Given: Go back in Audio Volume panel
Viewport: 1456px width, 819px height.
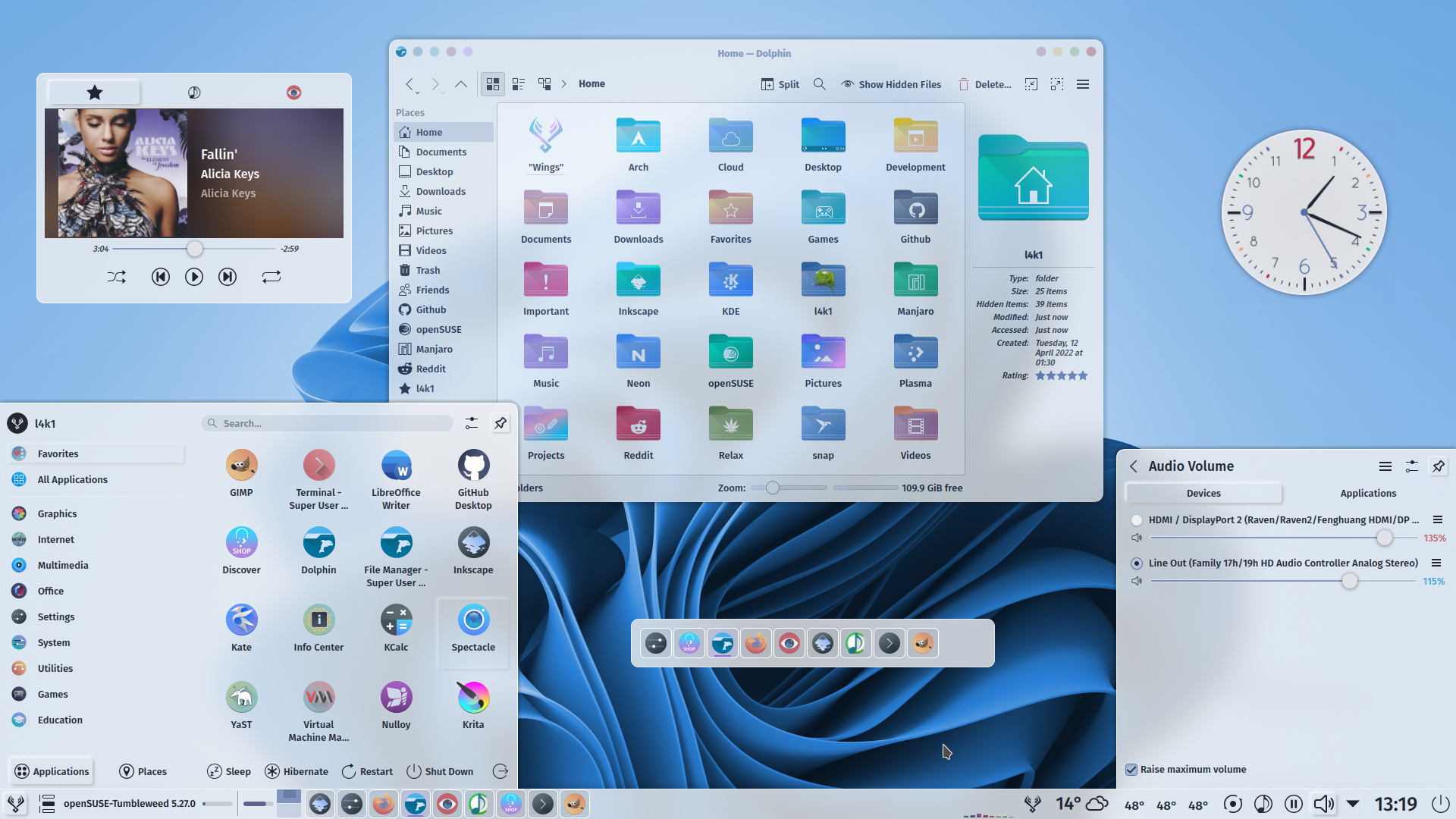Looking at the screenshot, I should pos(1134,466).
